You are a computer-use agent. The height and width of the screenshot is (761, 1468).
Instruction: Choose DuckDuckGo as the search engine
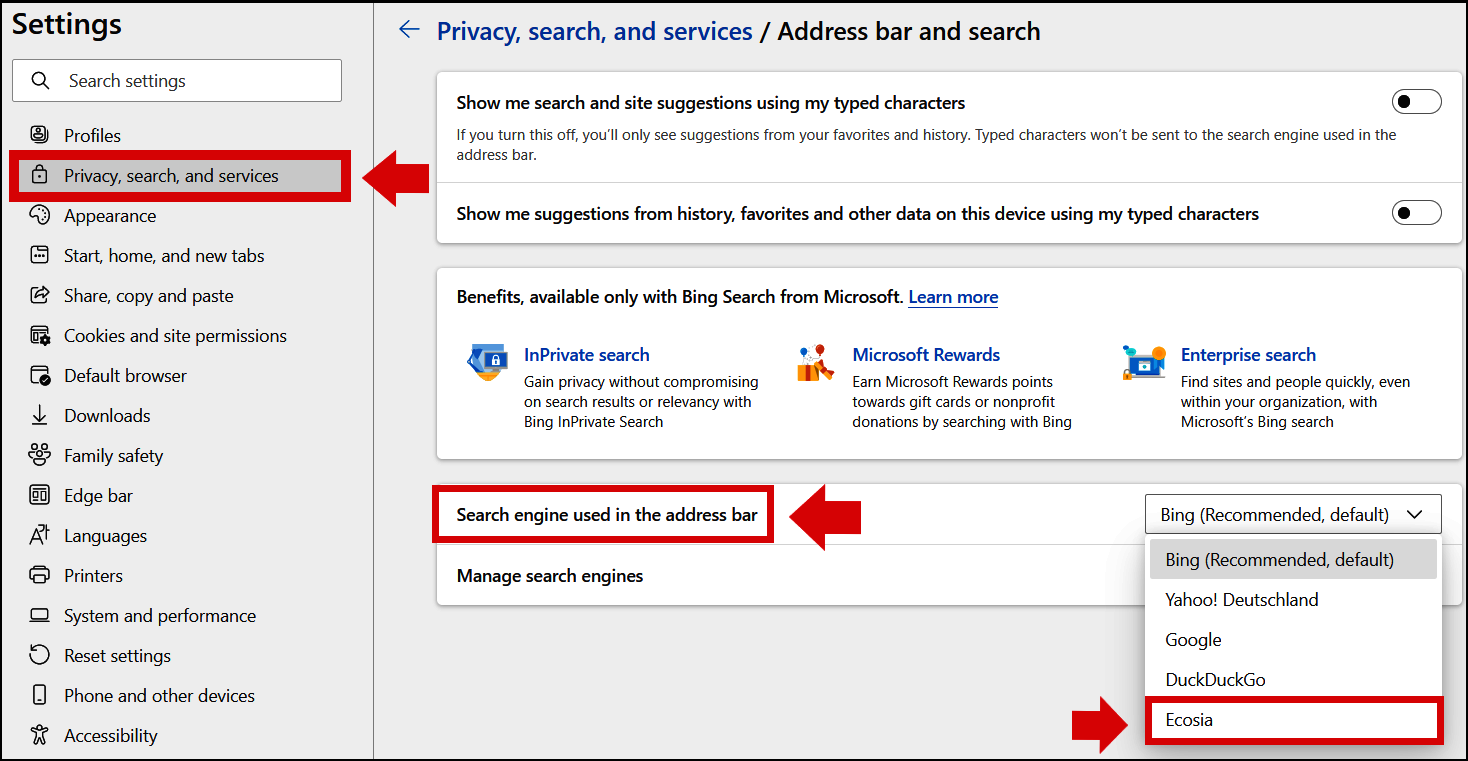(x=1215, y=679)
